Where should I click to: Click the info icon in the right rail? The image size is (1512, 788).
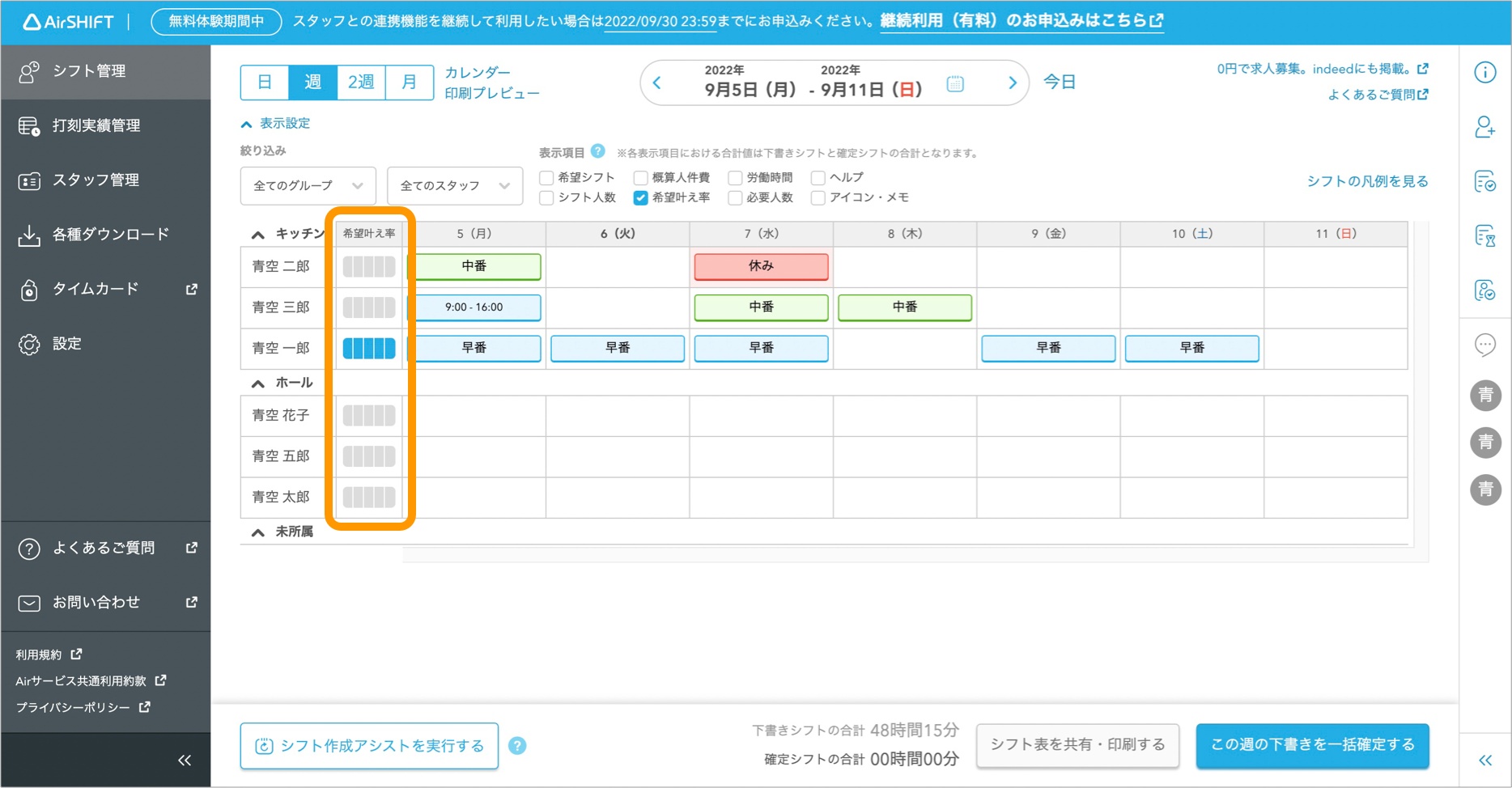click(1485, 72)
